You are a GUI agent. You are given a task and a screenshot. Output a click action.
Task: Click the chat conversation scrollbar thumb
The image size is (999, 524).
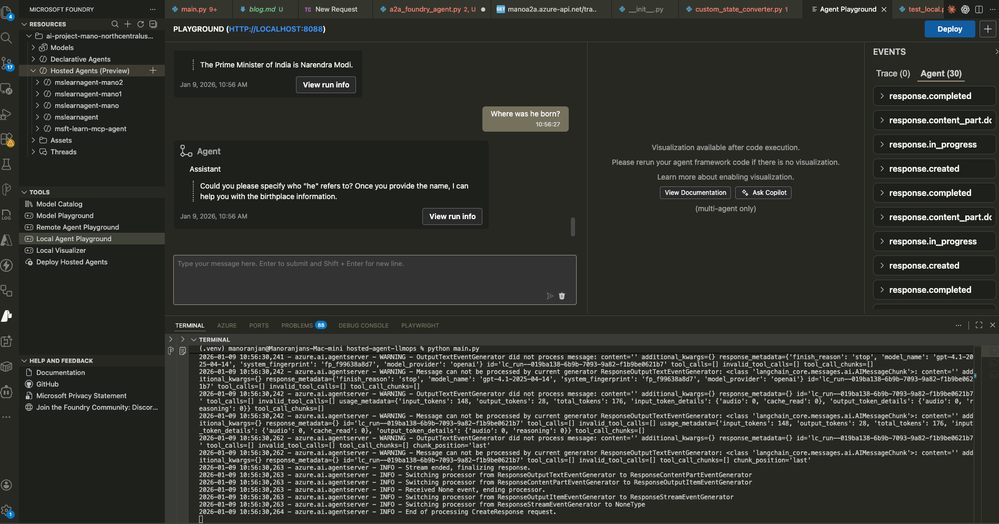pos(573,227)
